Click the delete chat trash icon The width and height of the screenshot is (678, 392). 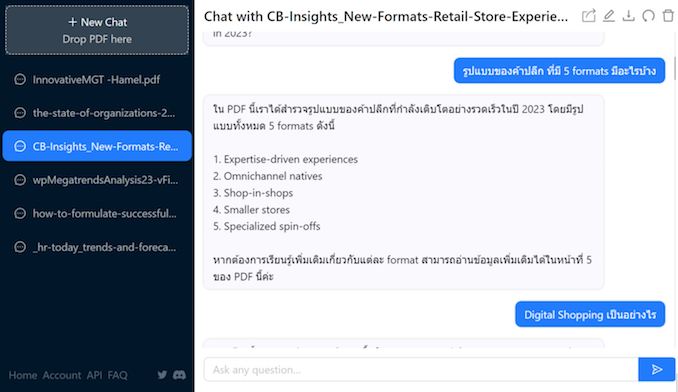pyautogui.click(x=668, y=16)
